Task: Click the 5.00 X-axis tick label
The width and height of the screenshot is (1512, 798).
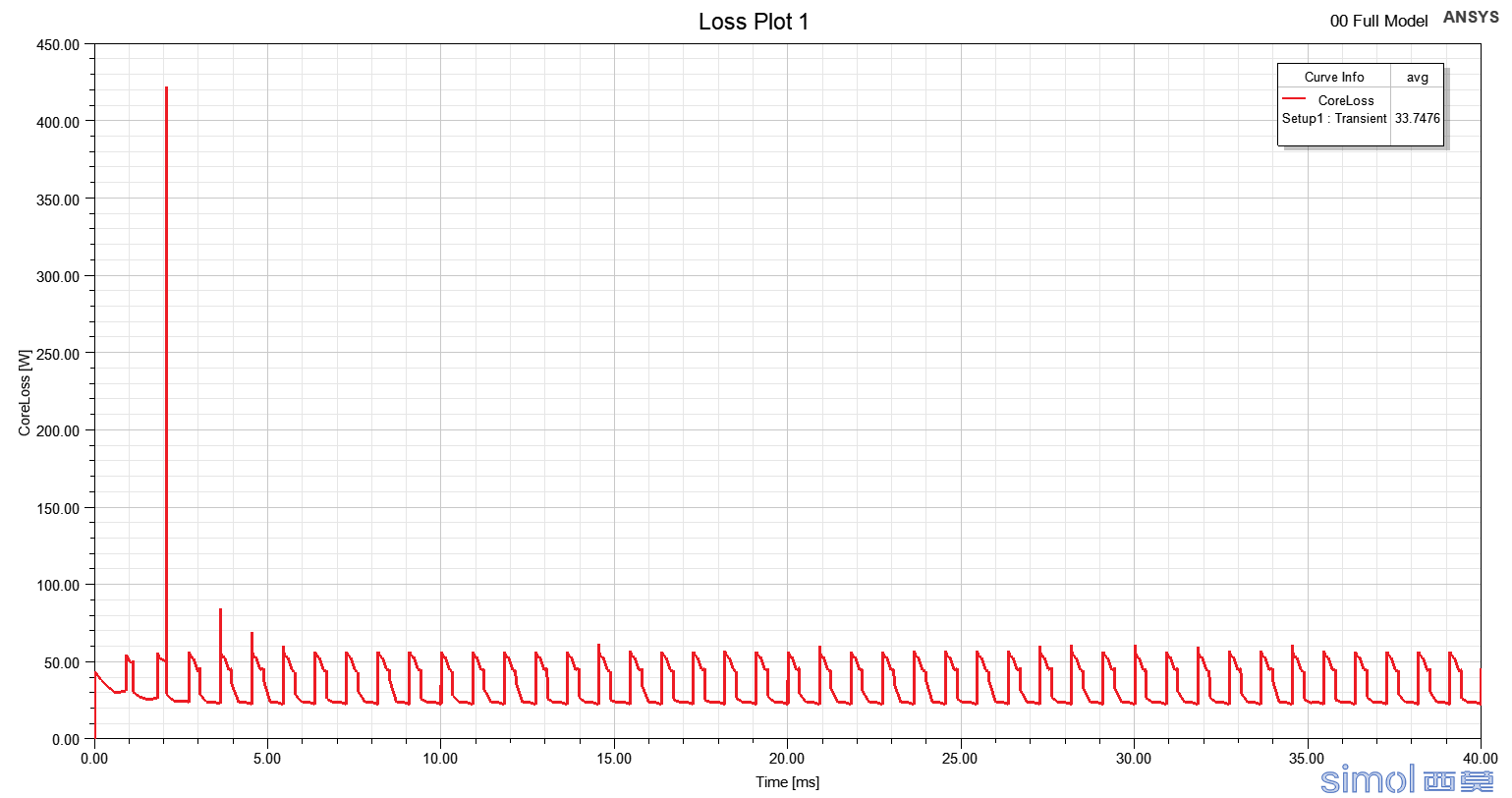Action: [x=267, y=758]
